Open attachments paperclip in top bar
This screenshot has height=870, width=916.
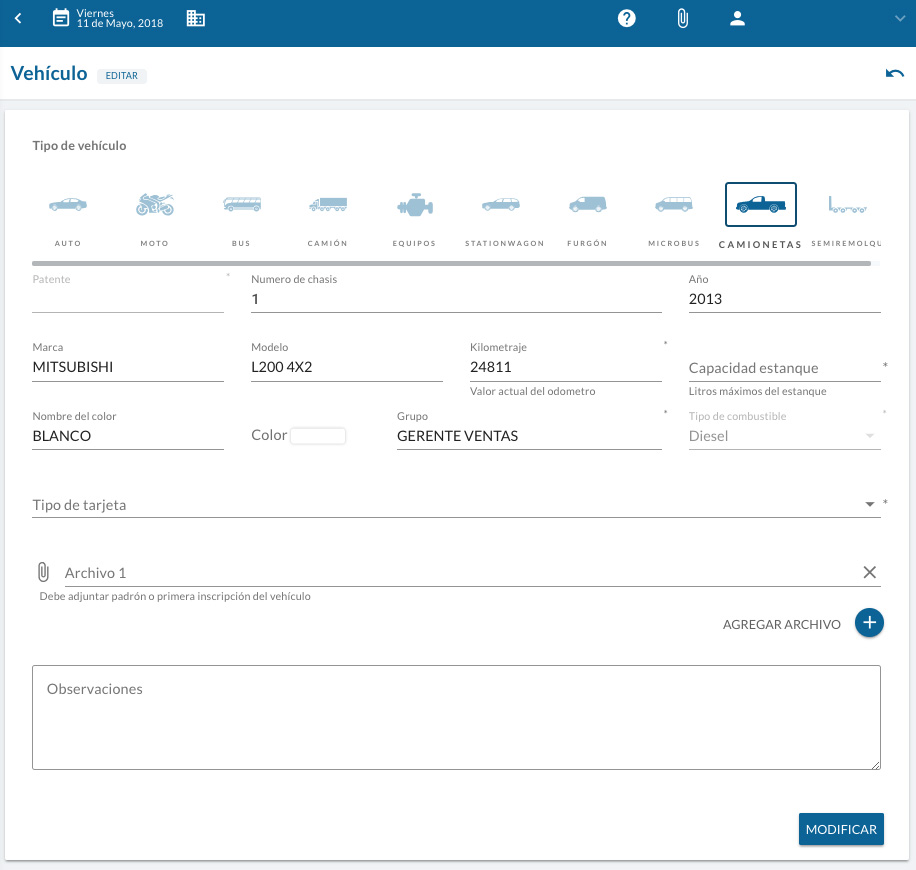(x=682, y=19)
